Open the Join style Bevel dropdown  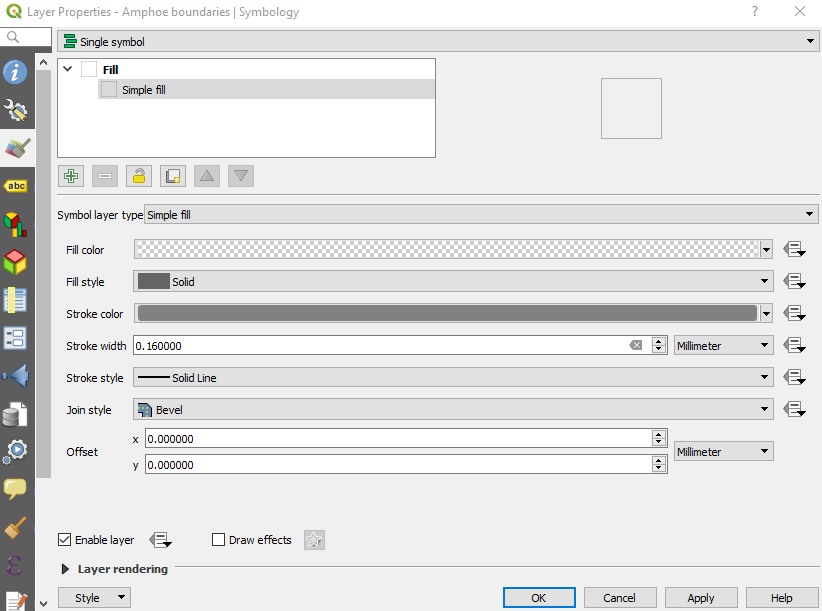pos(453,410)
